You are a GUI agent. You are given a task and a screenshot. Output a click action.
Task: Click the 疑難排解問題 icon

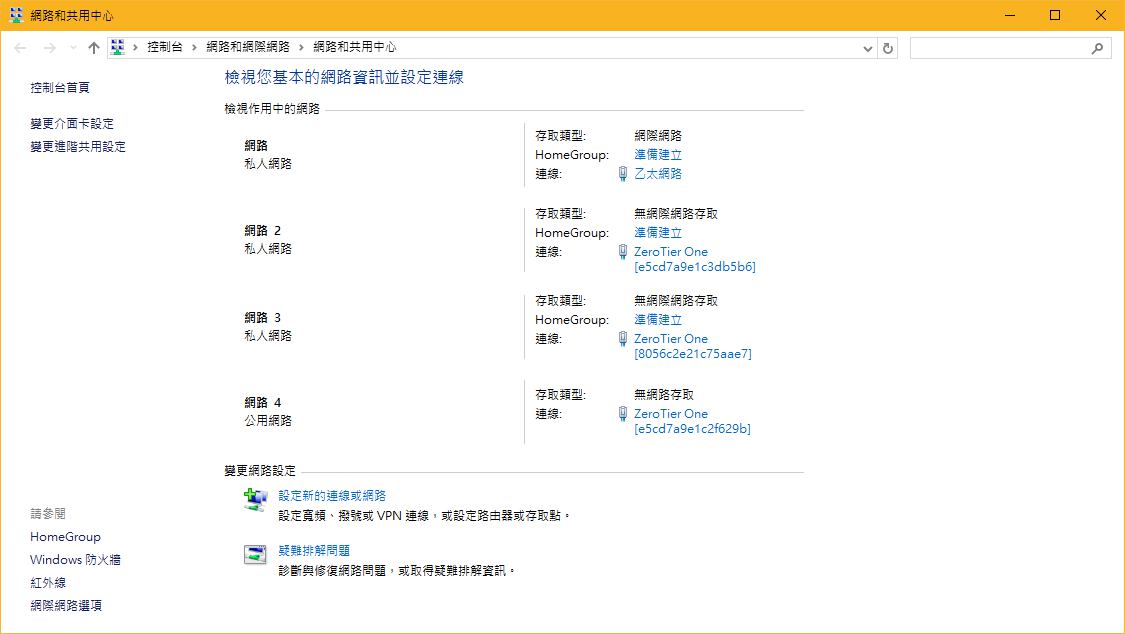[256, 554]
